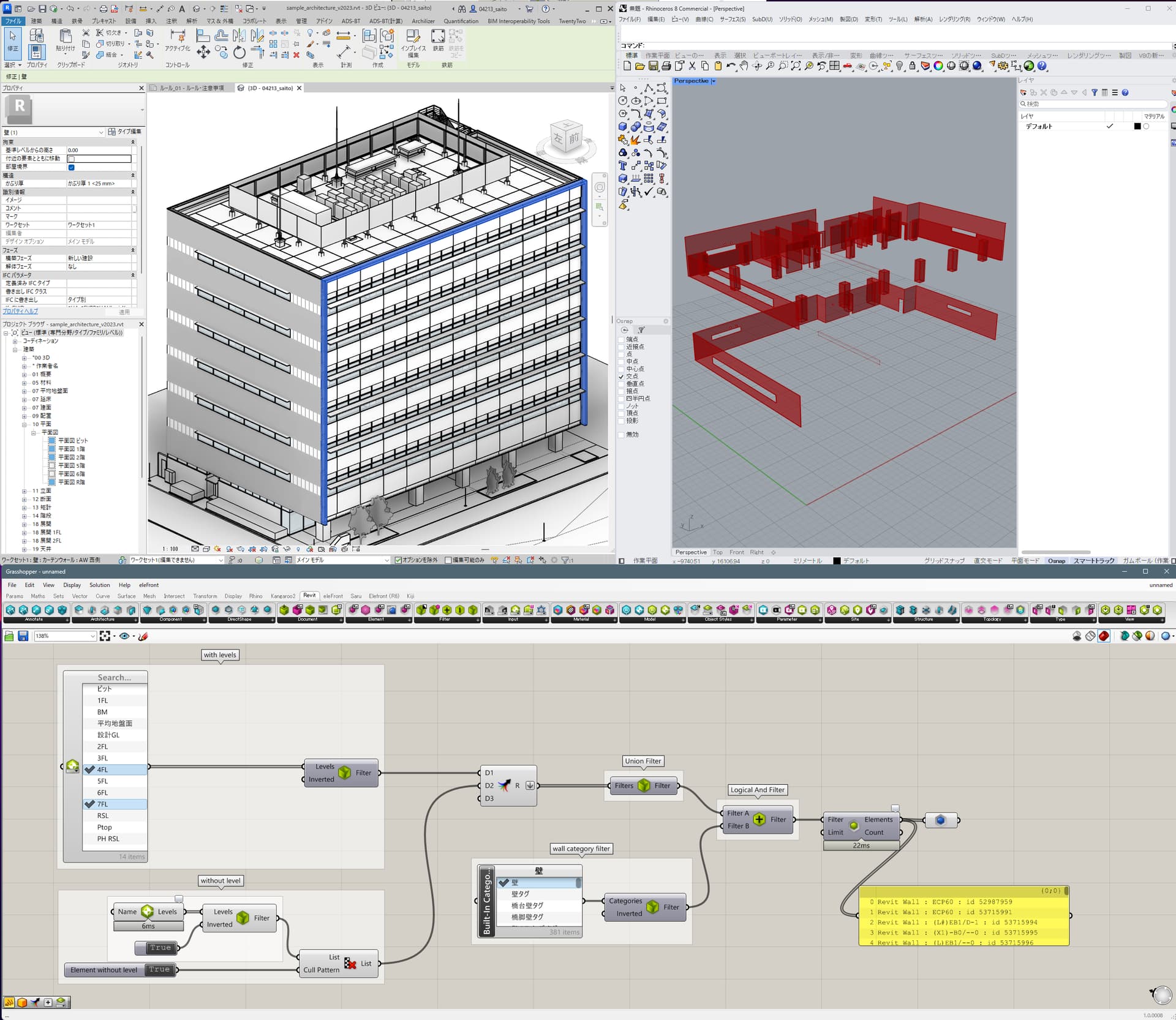Click first component in Grasshopper Filter group

coord(421,610)
